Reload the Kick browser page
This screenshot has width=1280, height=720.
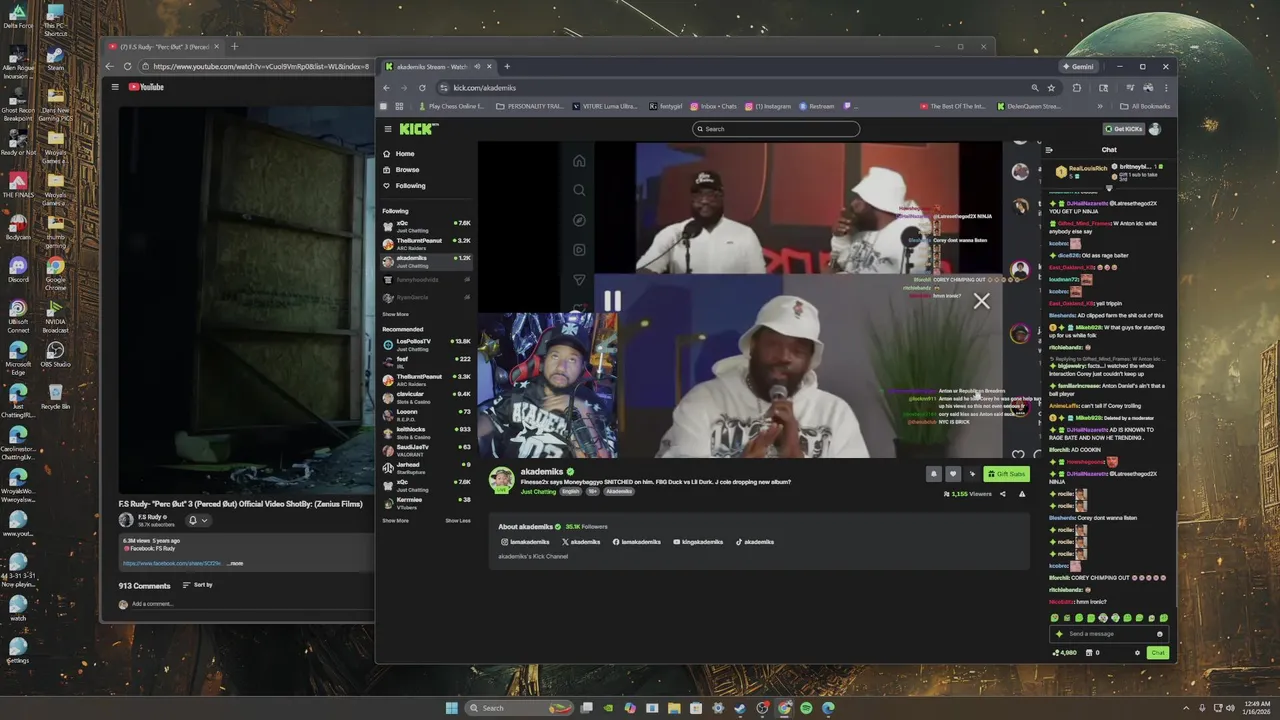(422, 88)
